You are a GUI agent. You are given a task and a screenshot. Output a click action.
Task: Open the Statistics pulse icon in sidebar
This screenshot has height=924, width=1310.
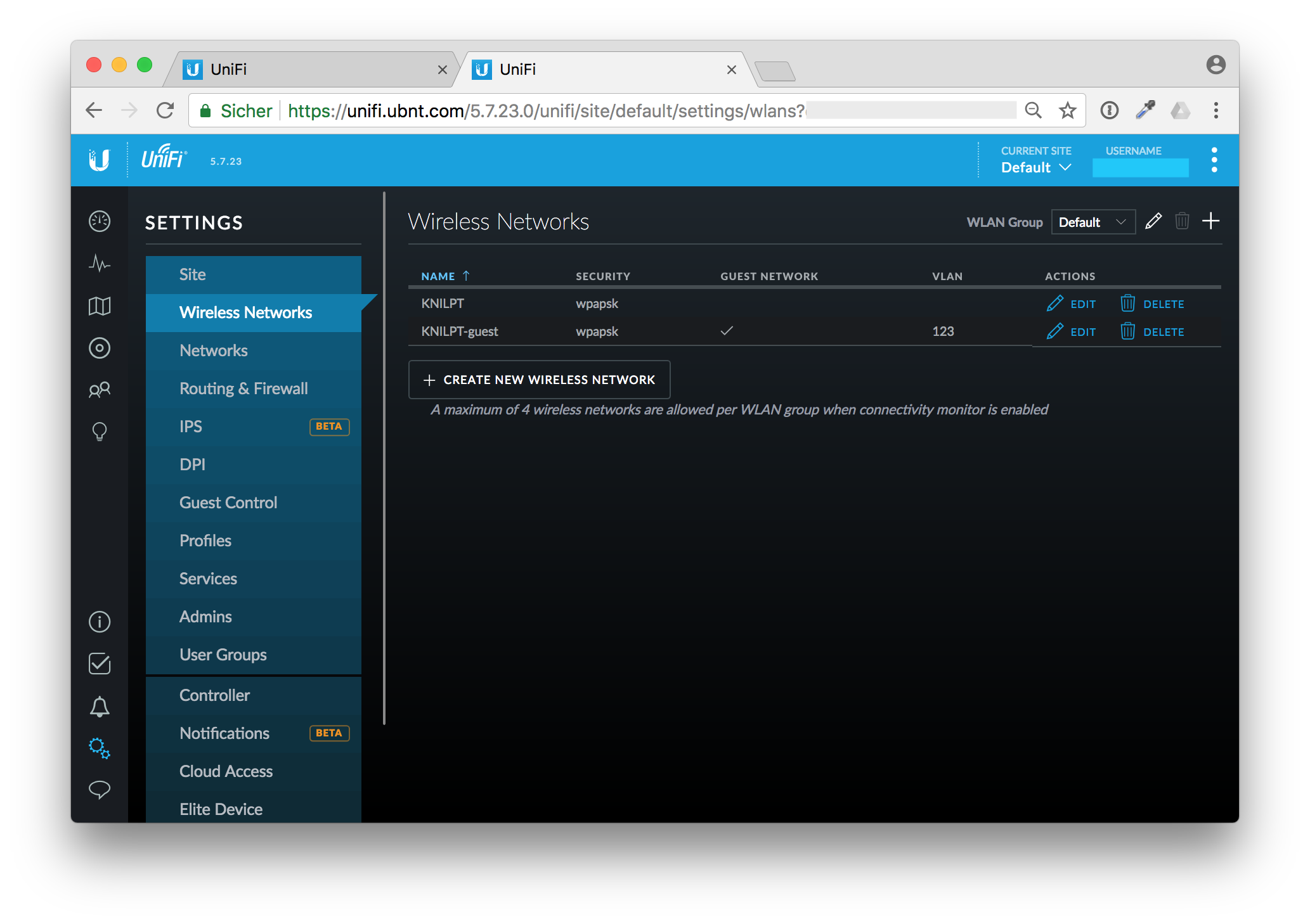[100, 263]
